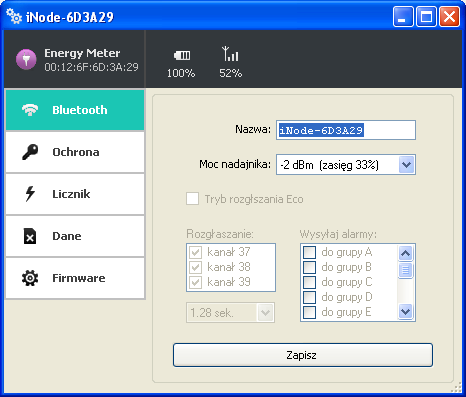The image size is (466, 397).
Task: Click the purple Energy Meter plug icon
Action: click(26, 59)
